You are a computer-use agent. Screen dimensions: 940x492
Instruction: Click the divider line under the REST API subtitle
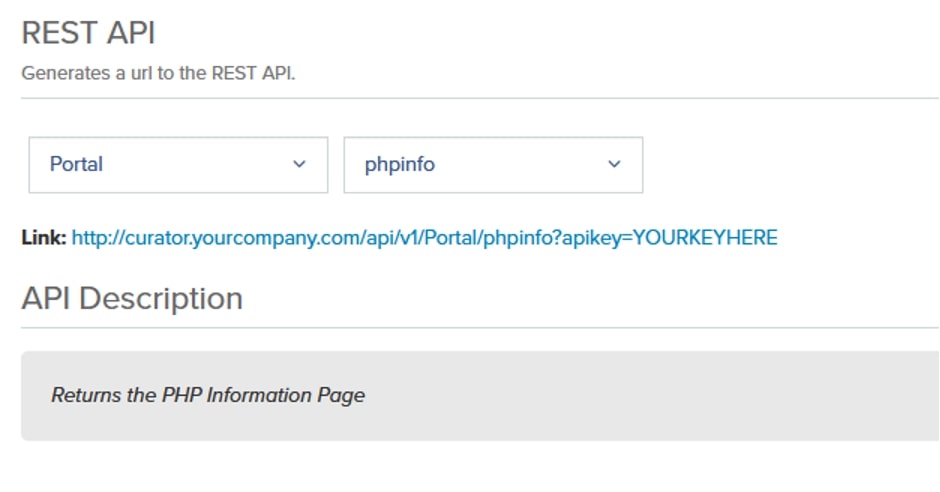[480, 98]
